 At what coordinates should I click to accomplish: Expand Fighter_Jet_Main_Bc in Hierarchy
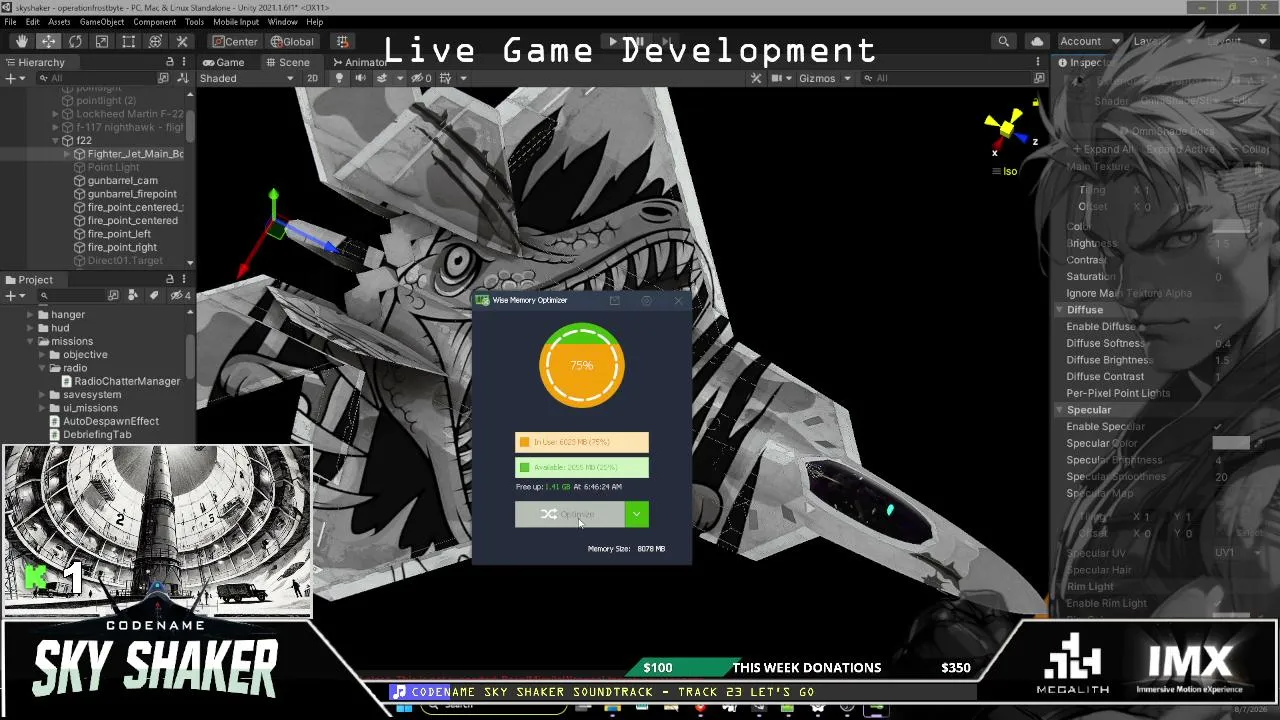(x=68, y=154)
